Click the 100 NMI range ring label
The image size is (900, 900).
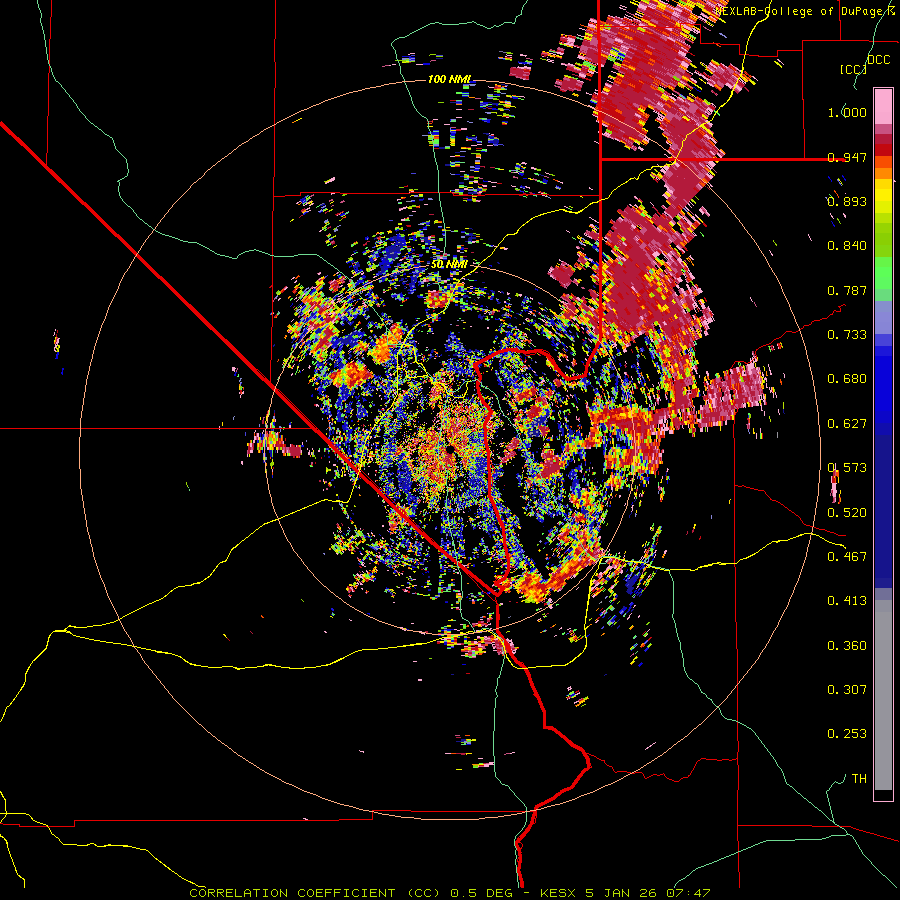coord(449,79)
